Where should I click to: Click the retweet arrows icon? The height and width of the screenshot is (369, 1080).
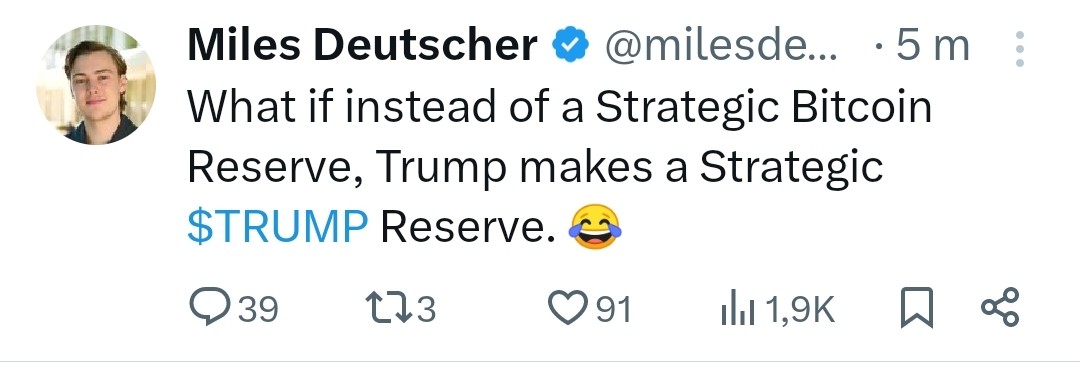pyautogui.click(x=389, y=308)
